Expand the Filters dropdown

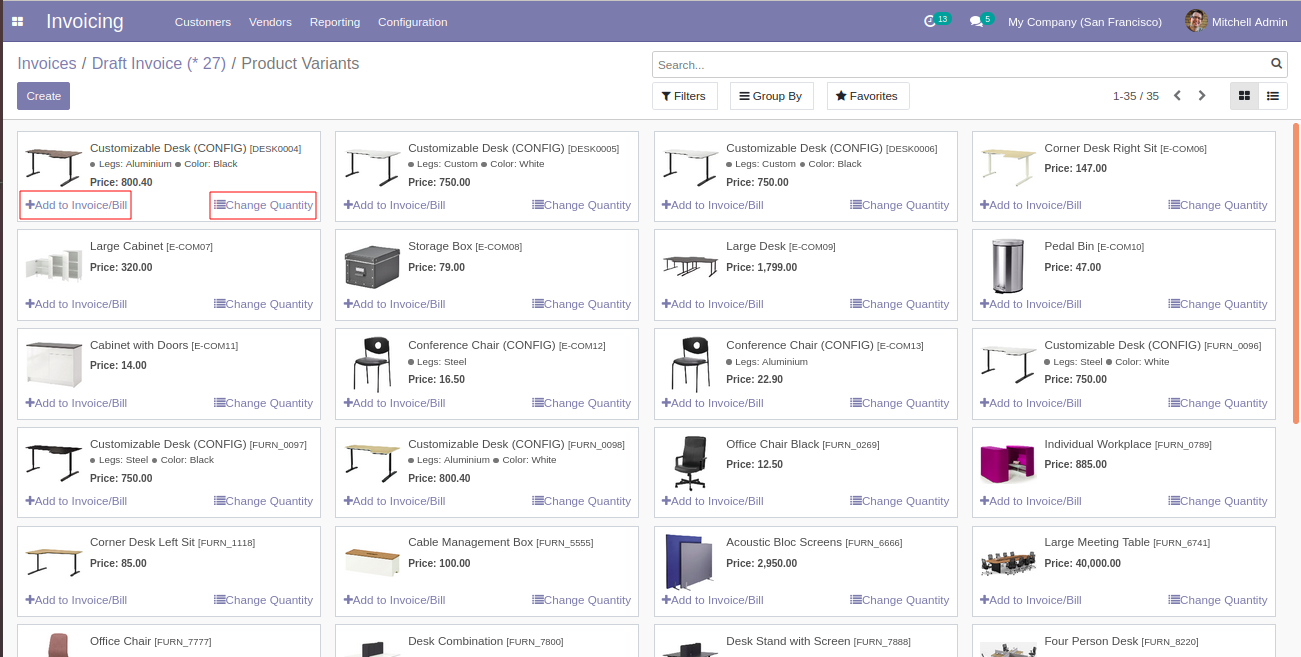[x=684, y=96]
